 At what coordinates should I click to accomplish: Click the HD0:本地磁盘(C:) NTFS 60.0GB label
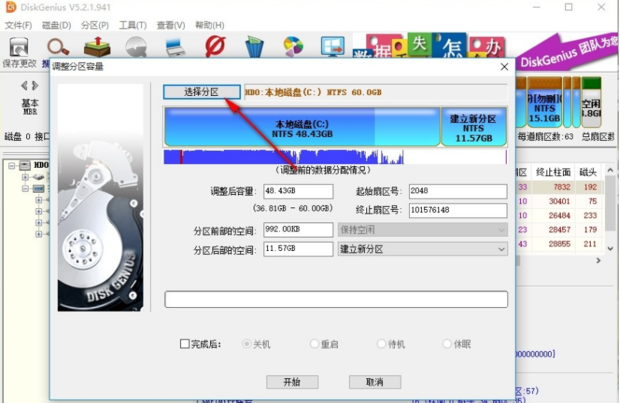[313, 92]
